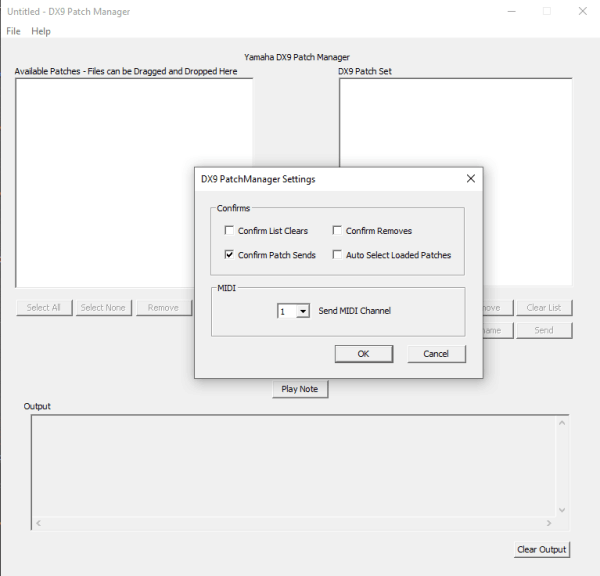This screenshot has width=600, height=576.
Task: Click Output scrollbar up arrow
Action: click(x=561, y=424)
